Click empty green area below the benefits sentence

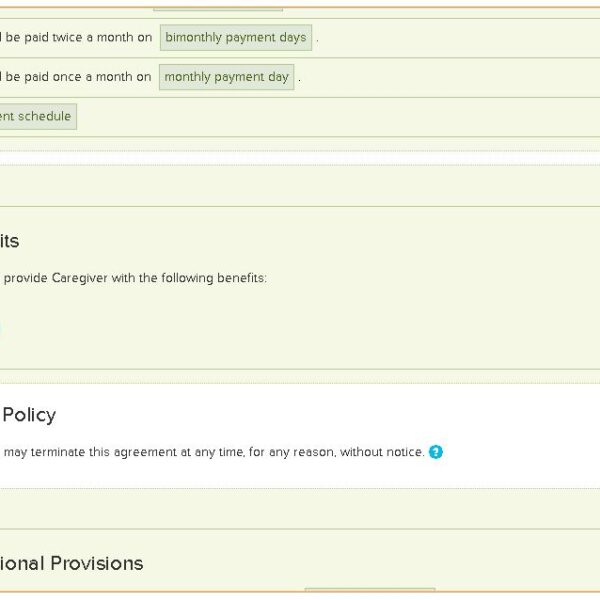click(300, 330)
